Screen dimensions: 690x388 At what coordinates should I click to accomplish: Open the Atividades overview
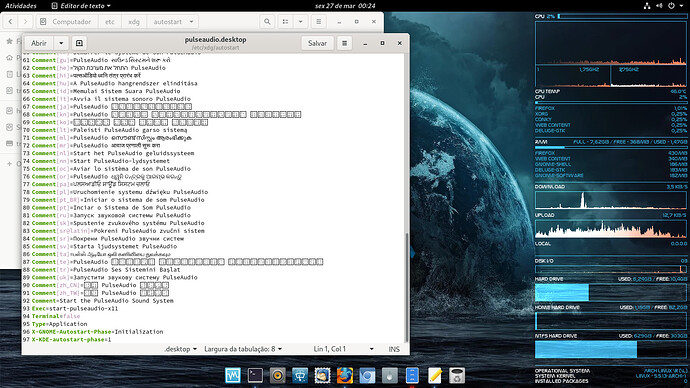21,6
